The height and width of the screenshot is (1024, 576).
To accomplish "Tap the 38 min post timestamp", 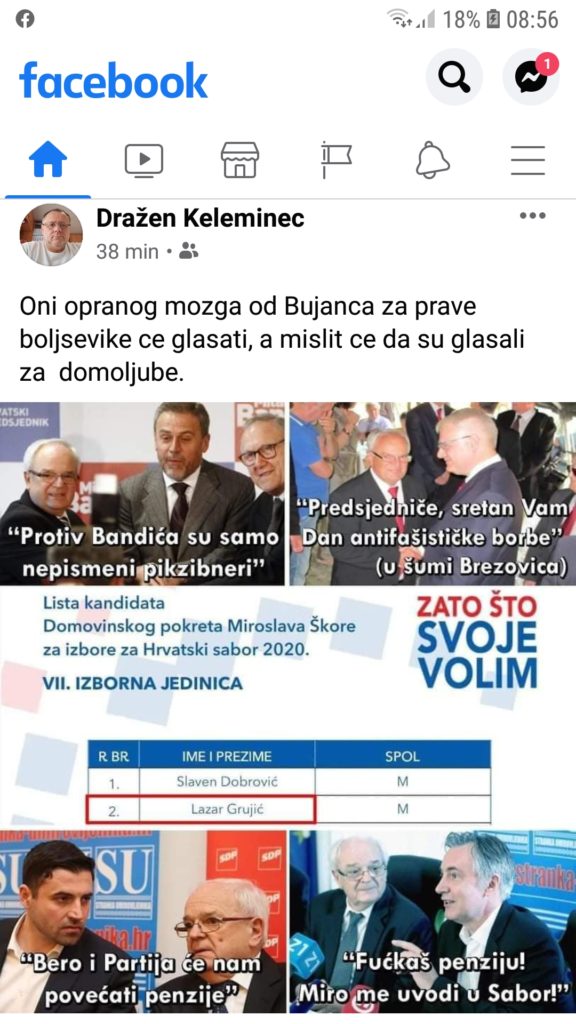I will pos(127,251).
